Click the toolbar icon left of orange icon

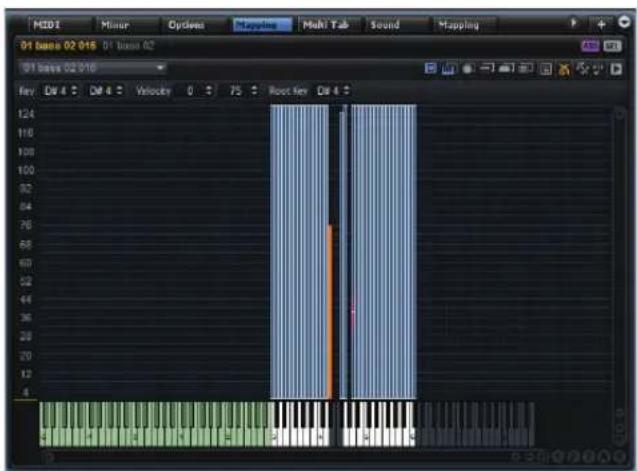pyautogui.click(x=546, y=69)
